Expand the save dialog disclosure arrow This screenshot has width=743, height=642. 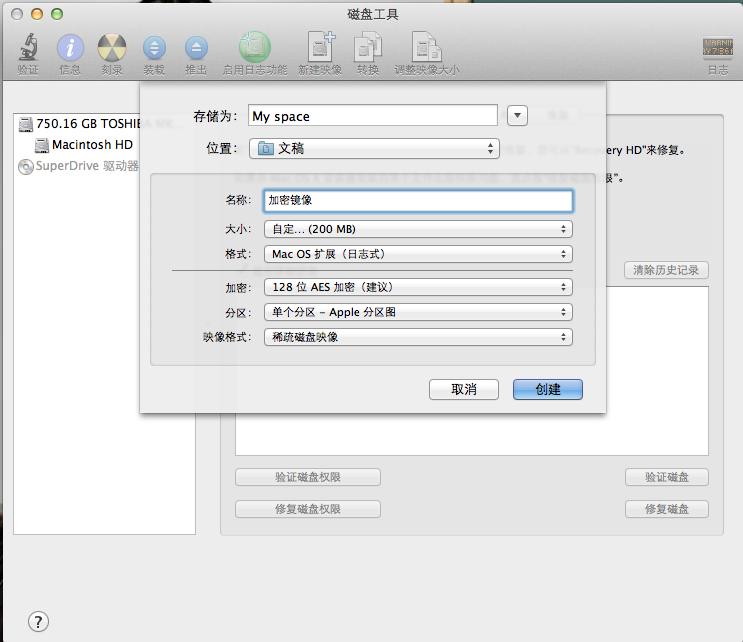click(x=517, y=115)
